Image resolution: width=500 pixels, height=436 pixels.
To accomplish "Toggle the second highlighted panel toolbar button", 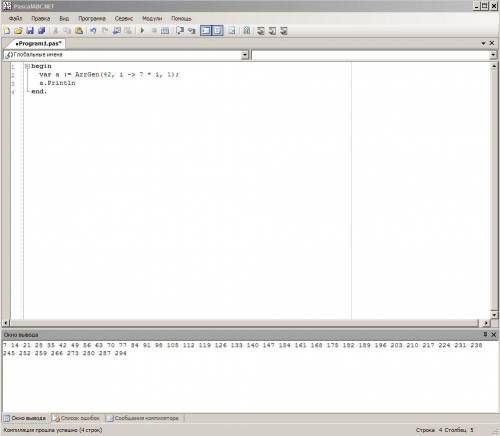I will click(218, 31).
